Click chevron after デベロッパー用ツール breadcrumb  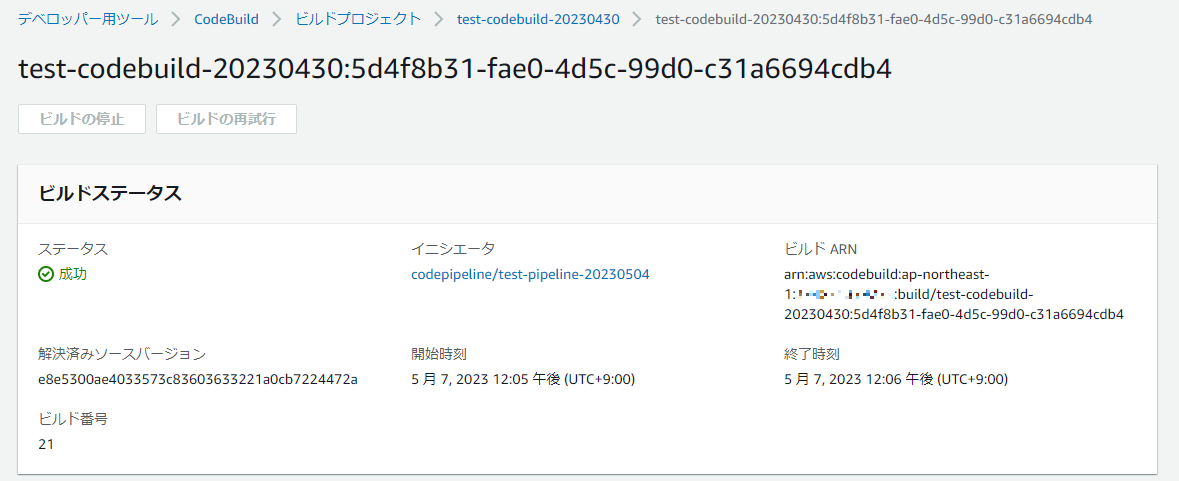[176, 20]
